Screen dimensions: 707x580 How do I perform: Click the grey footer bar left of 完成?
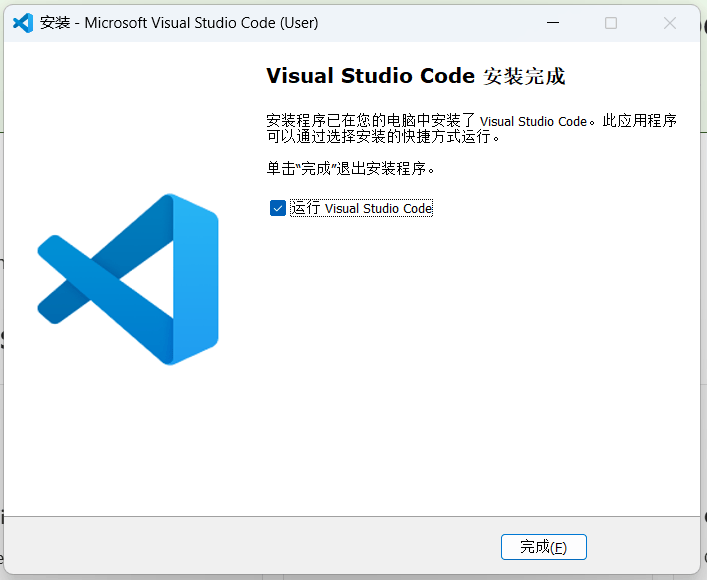[x=250, y=547]
